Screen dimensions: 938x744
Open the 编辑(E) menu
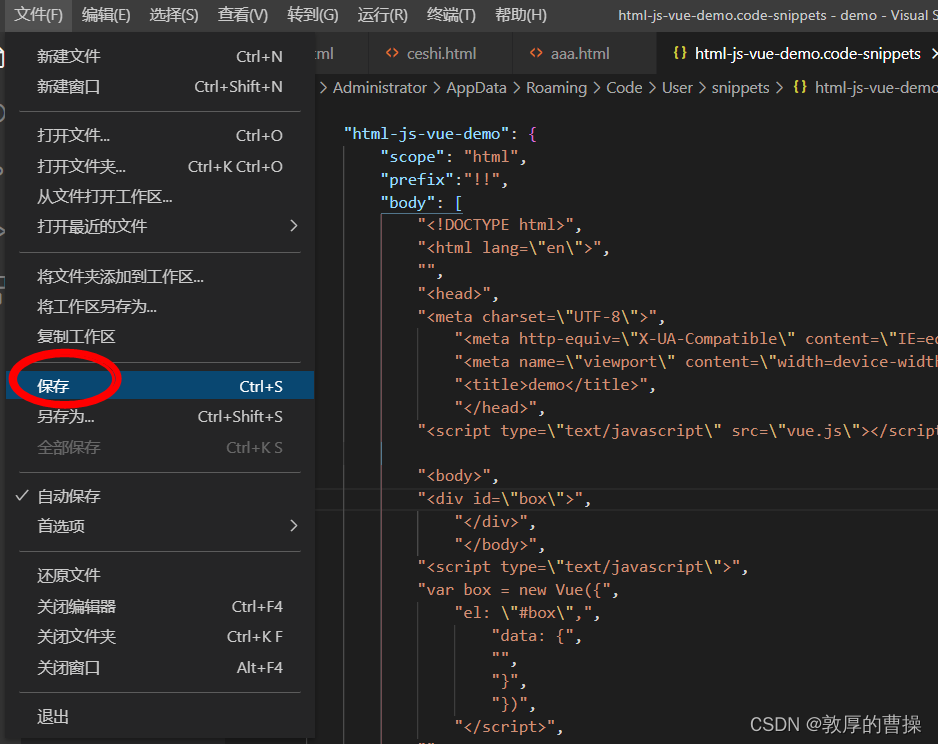(x=106, y=15)
